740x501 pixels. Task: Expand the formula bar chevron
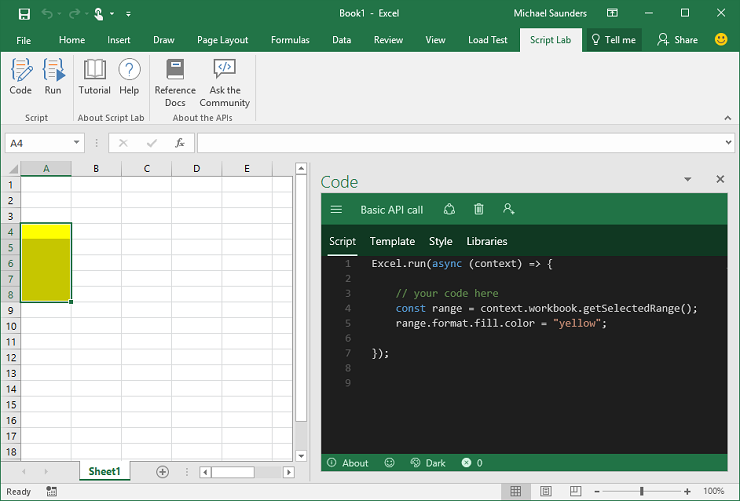pos(728,142)
